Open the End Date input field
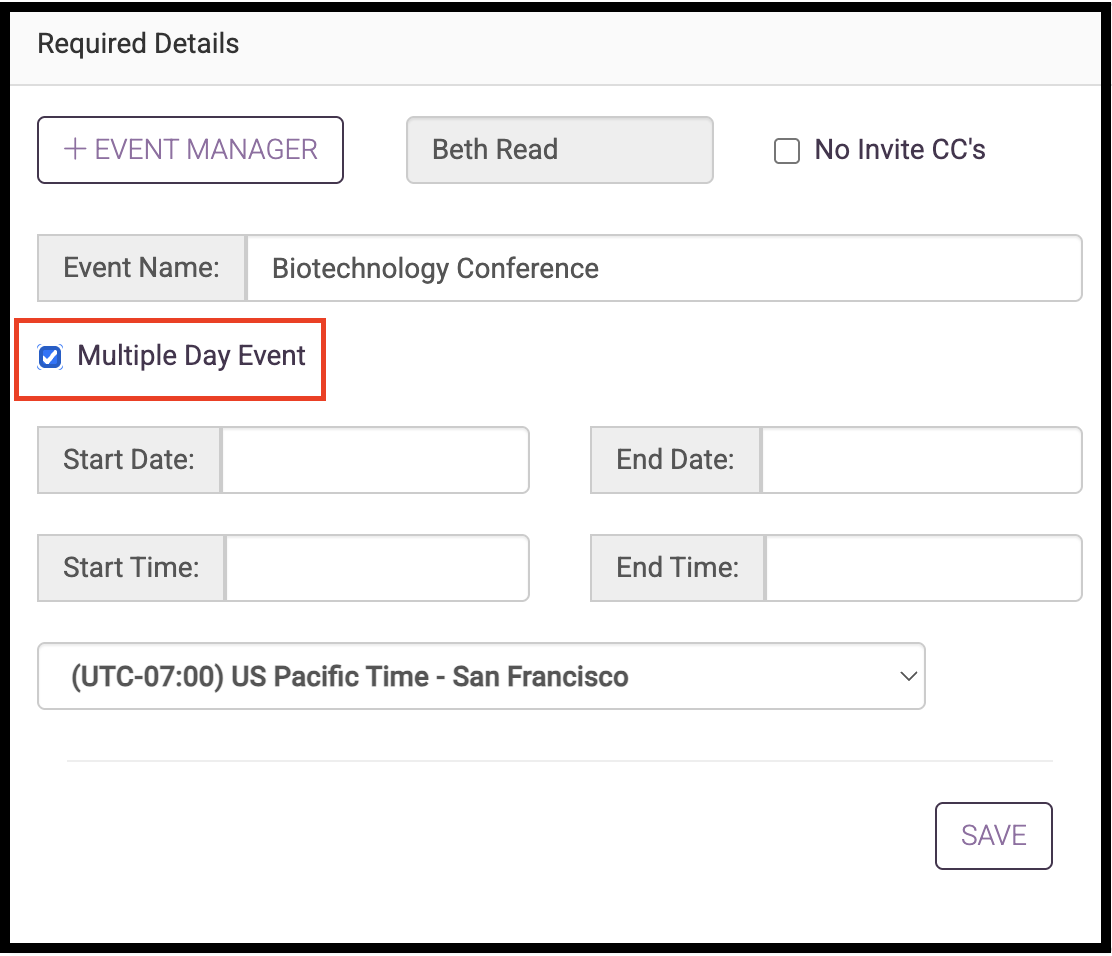Viewport: 1112px width, 956px height. 921,460
